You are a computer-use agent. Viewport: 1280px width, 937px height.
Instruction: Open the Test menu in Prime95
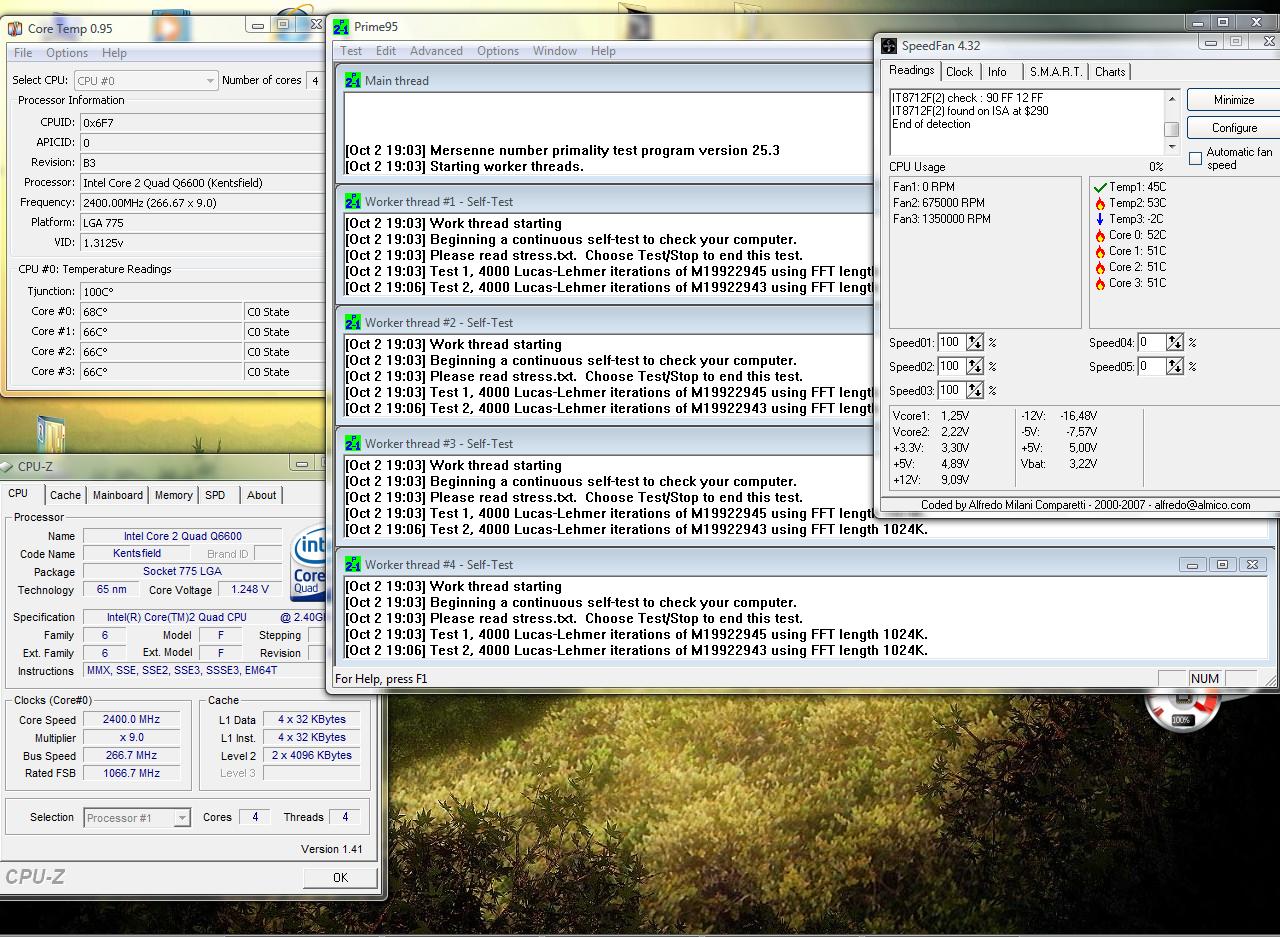[x=351, y=51]
